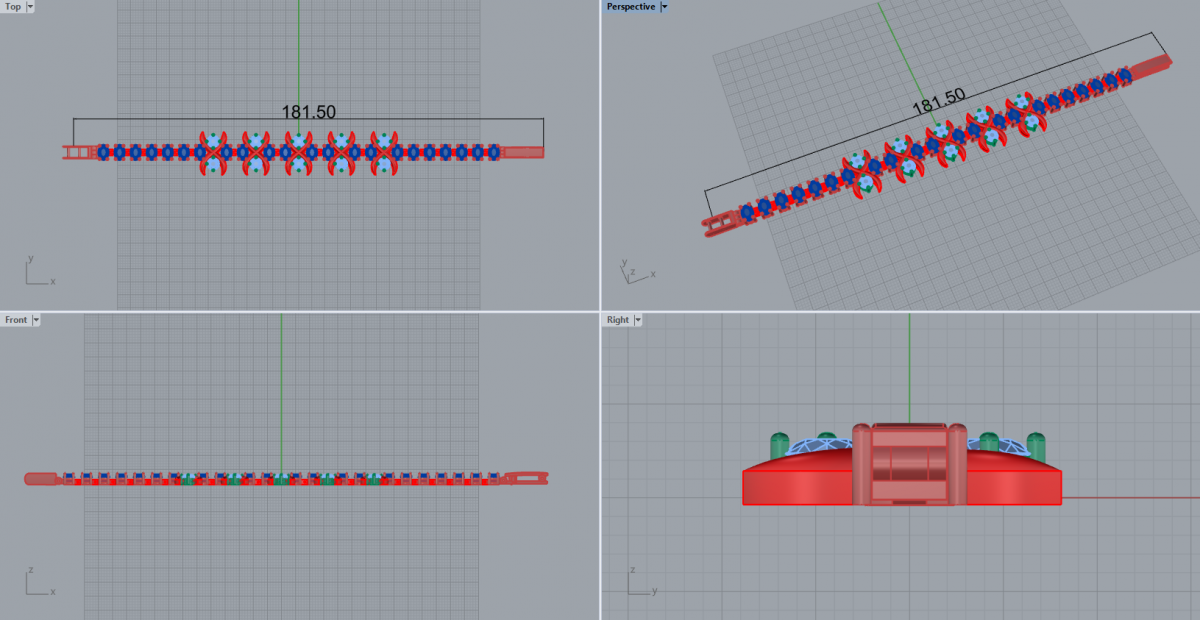Click the green Y-axis line in Top view
This screenshot has height=620, width=1200.
pos(298,50)
